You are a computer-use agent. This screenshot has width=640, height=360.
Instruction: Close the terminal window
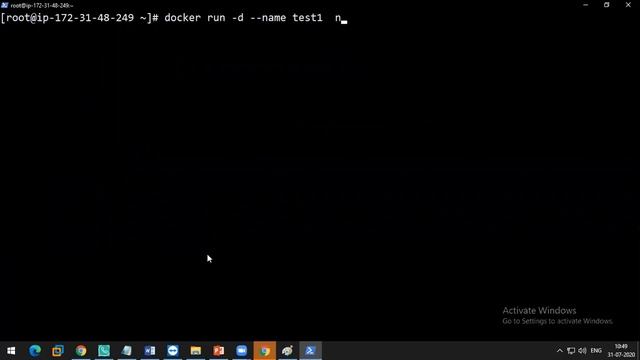pyautogui.click(x=628, y=5)
